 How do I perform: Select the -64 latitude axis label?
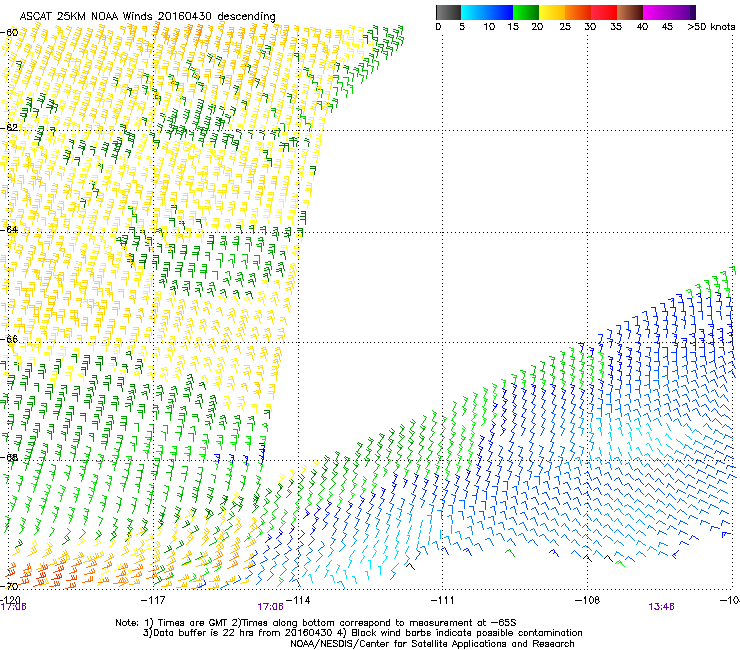[9, 229]
